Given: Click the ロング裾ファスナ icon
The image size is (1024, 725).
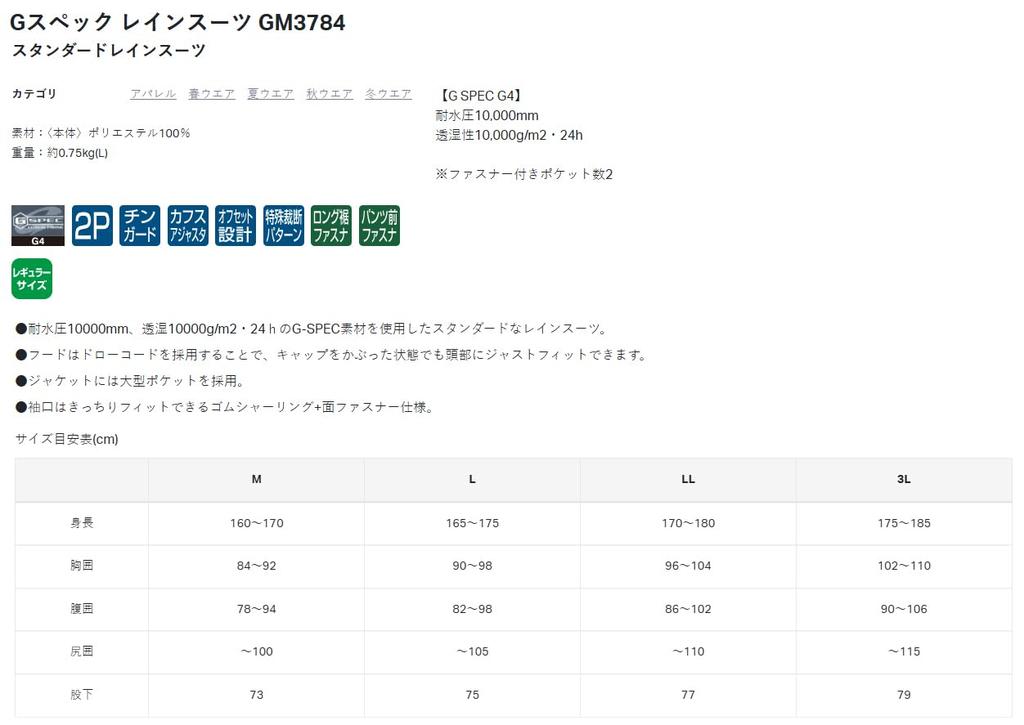Looking at the screenshot, I should (x=330, y=224).
